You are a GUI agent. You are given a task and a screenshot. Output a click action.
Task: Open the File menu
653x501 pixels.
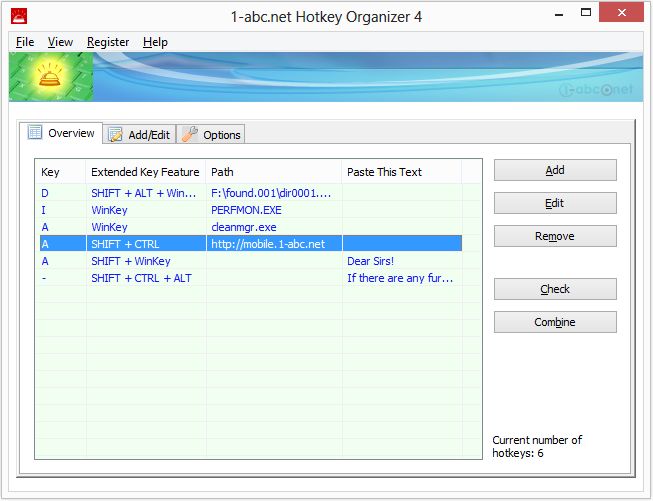(25, 42)
